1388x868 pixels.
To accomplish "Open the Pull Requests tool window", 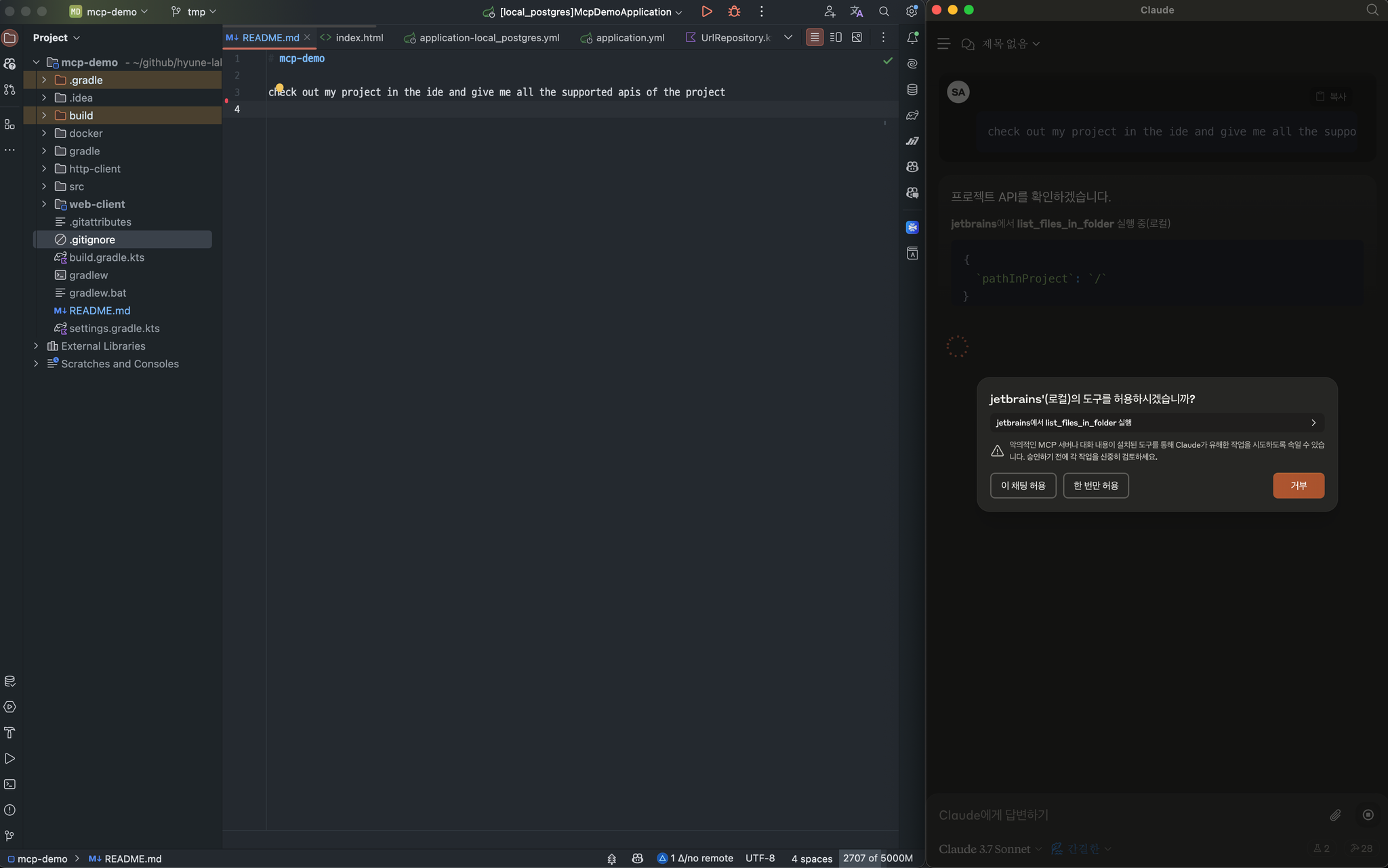I will pos(9,89).
